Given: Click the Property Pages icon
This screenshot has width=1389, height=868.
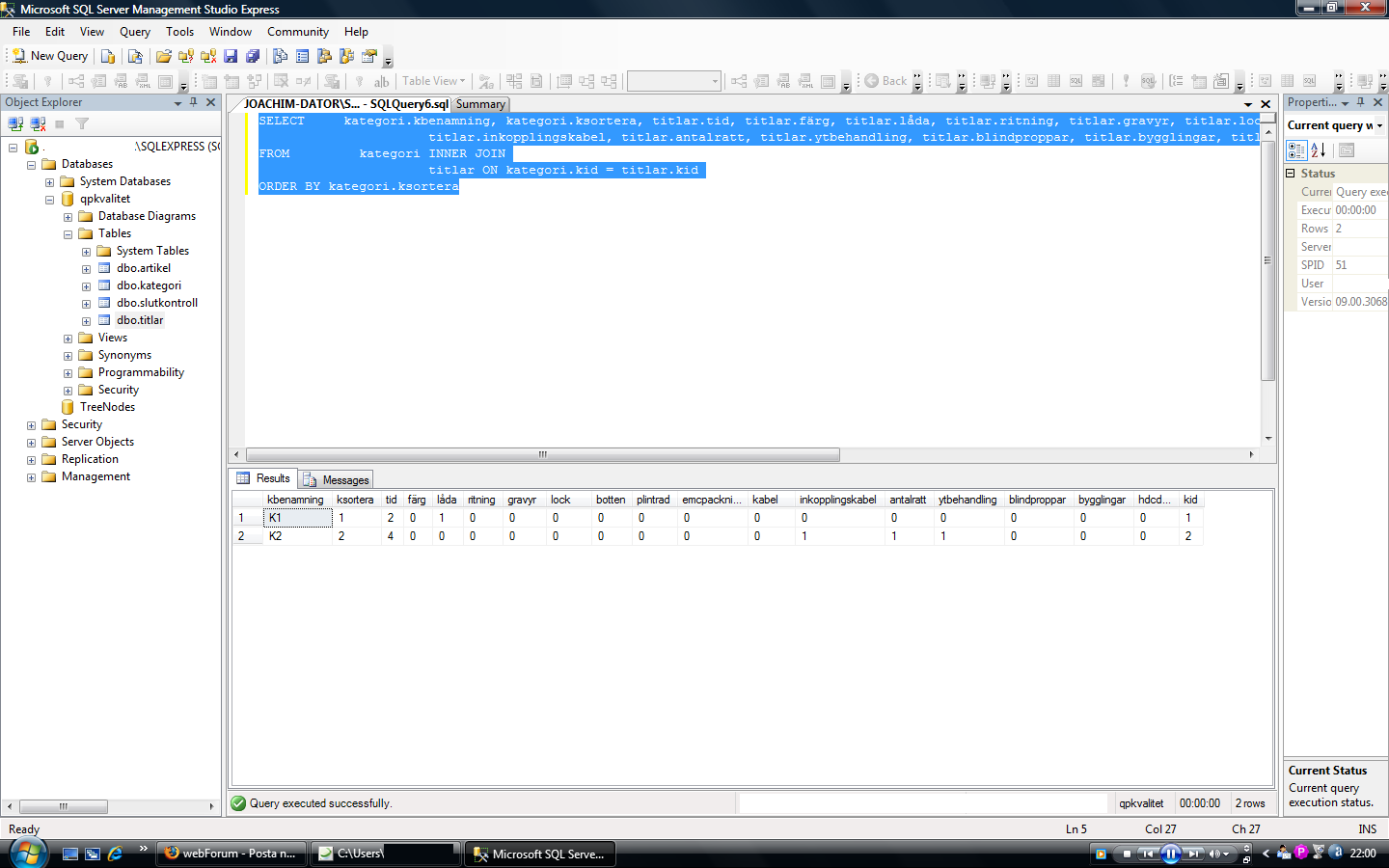Looking at the screenshot, I should point(1347,150).
